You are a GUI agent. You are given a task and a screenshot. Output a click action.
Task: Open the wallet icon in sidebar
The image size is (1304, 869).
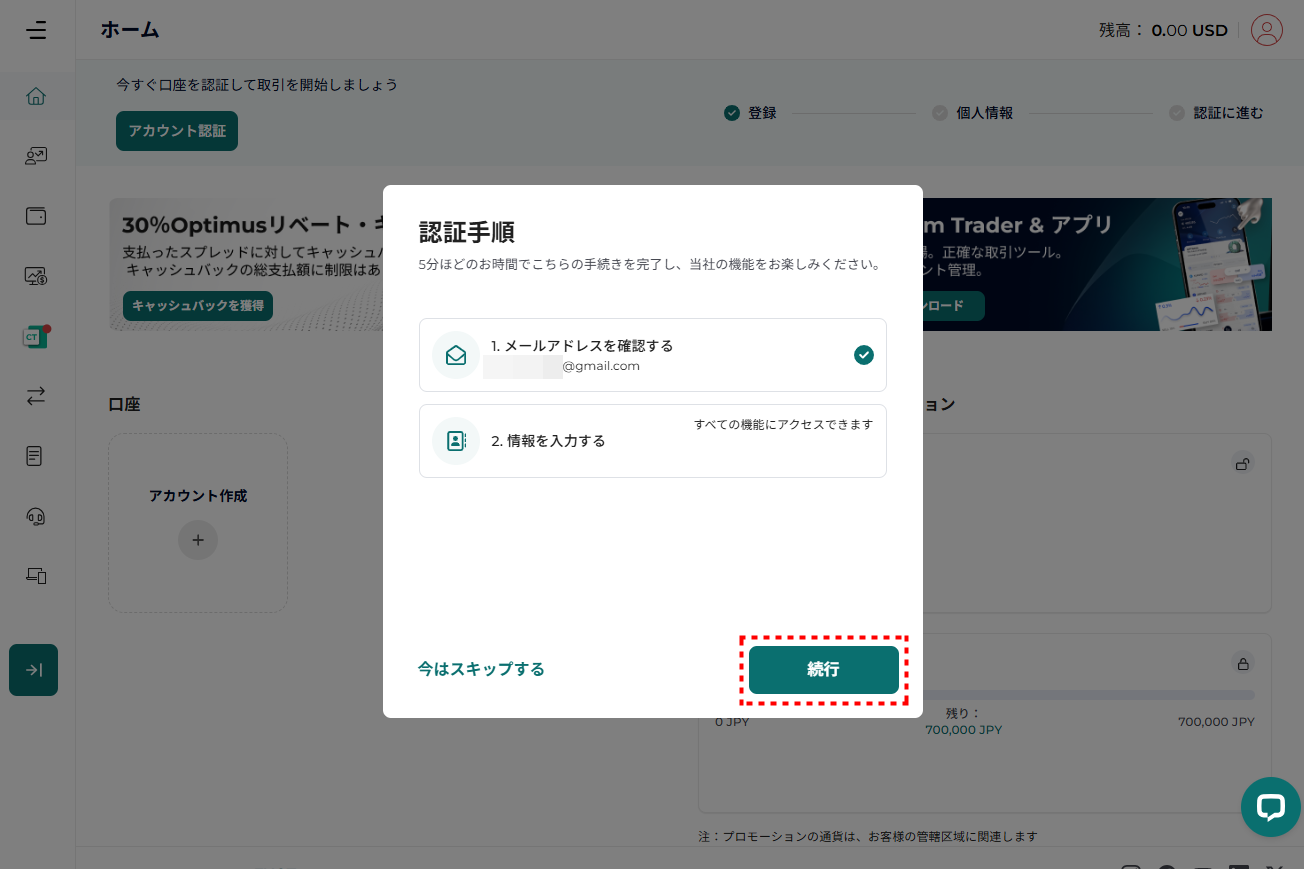36,216
